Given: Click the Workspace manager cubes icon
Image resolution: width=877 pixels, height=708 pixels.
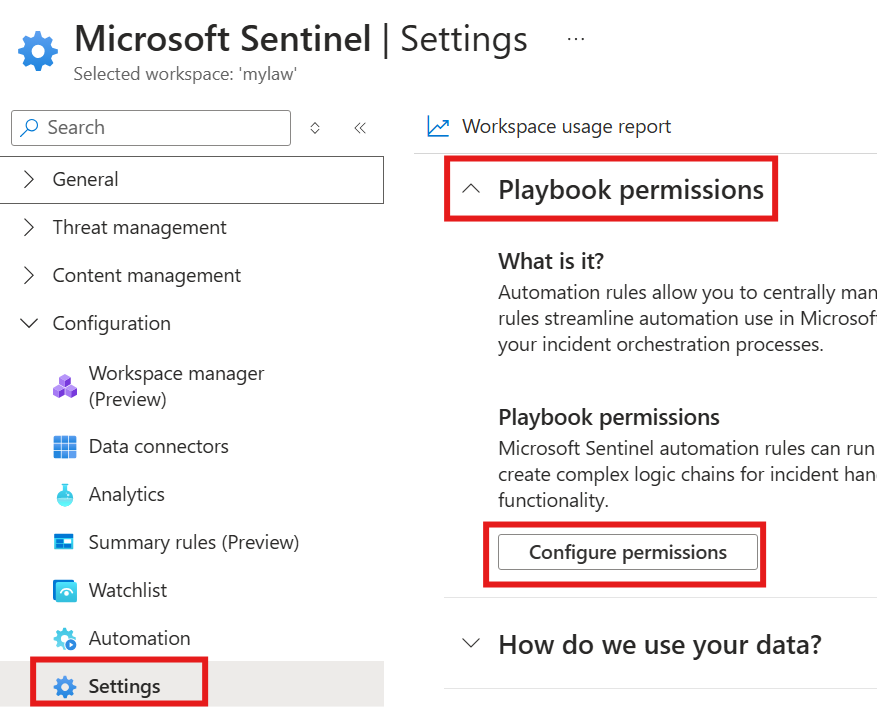Looking at the screenshot, I should pyautogui.click(x=65, y=386).
